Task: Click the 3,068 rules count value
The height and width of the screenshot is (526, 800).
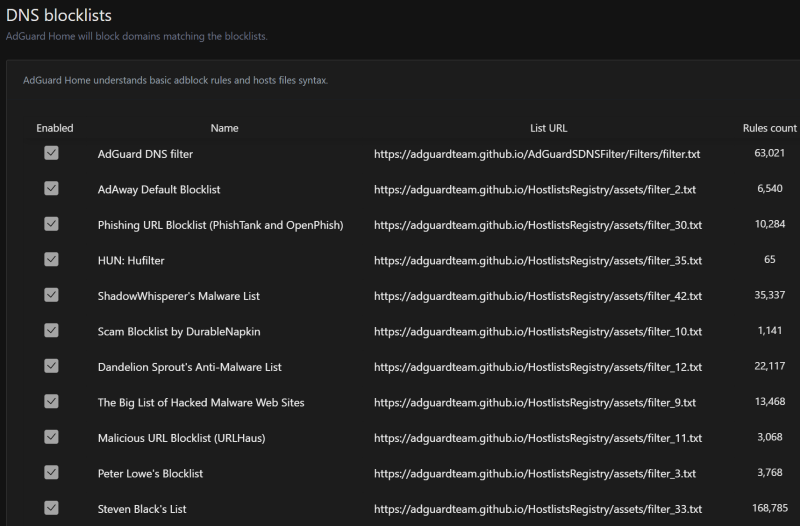Action: click(769, 437)
